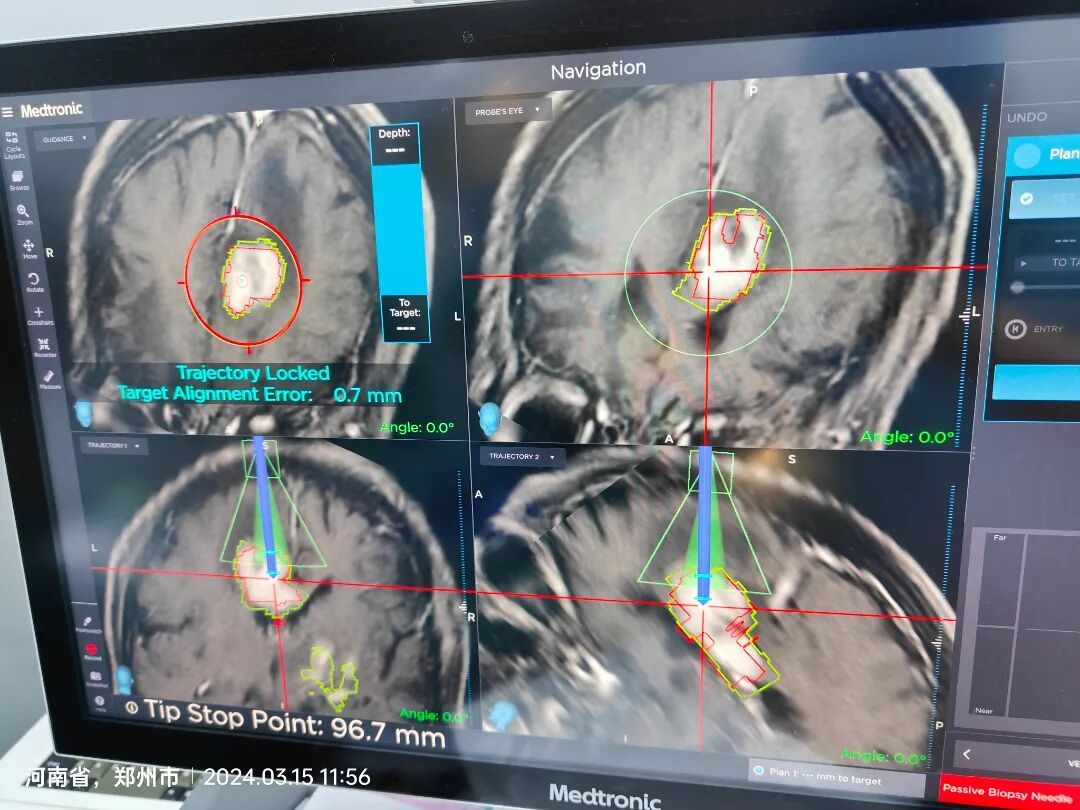1080x810 pixels.
Task: Open the GUIDANCE view dropdown
Action: point(65,139)
